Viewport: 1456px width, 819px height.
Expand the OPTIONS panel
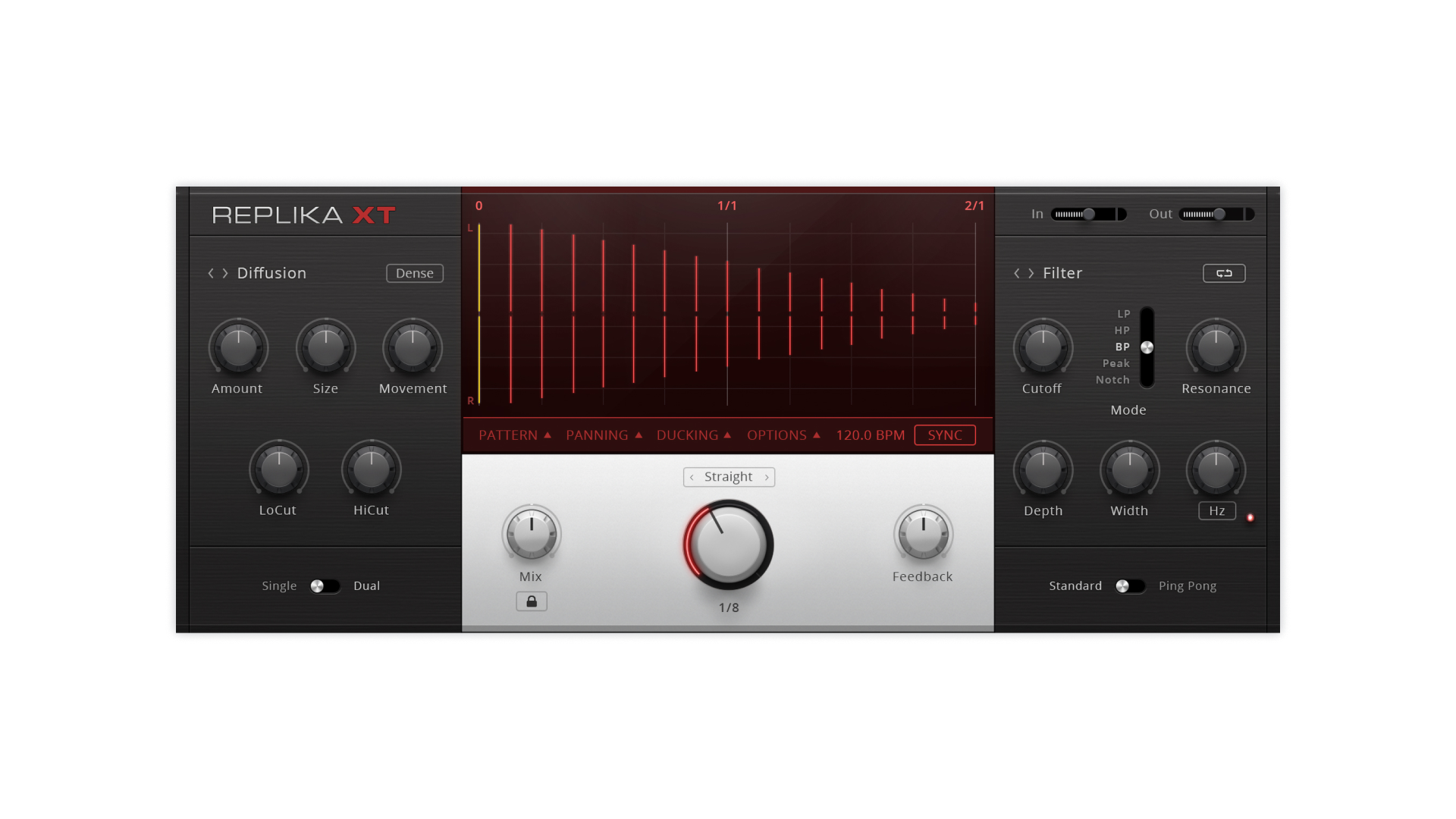click(783, 435)
